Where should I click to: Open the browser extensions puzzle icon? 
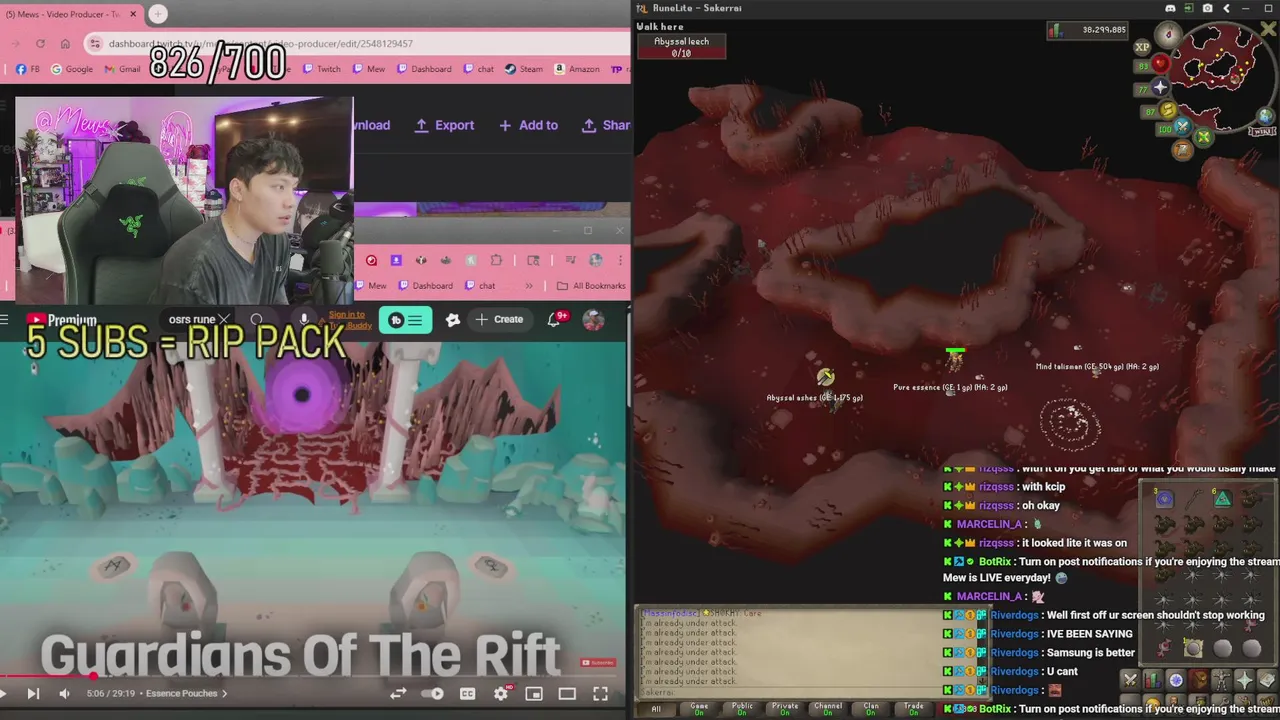coord(496,260)
